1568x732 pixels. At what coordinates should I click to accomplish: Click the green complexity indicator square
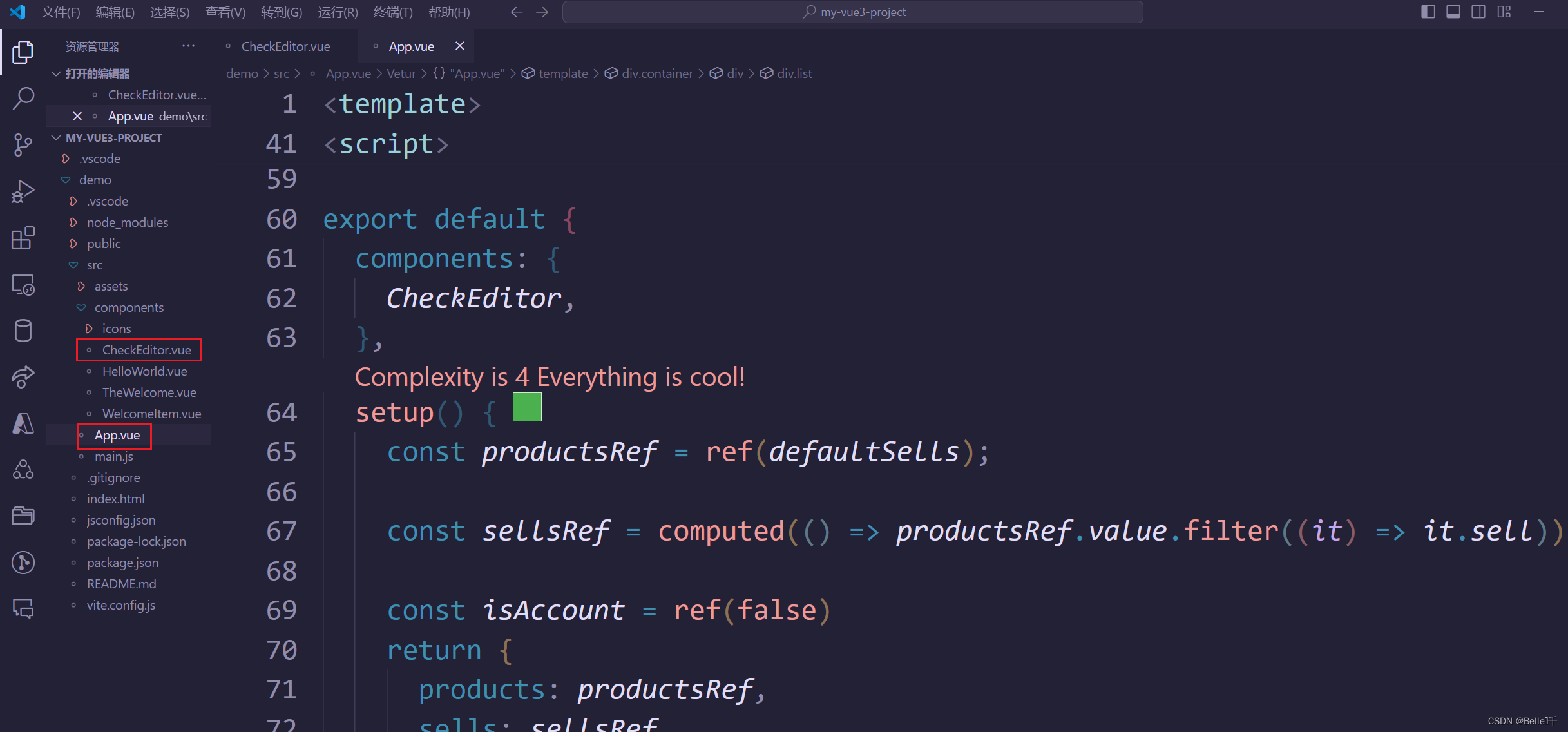point(527,408)
